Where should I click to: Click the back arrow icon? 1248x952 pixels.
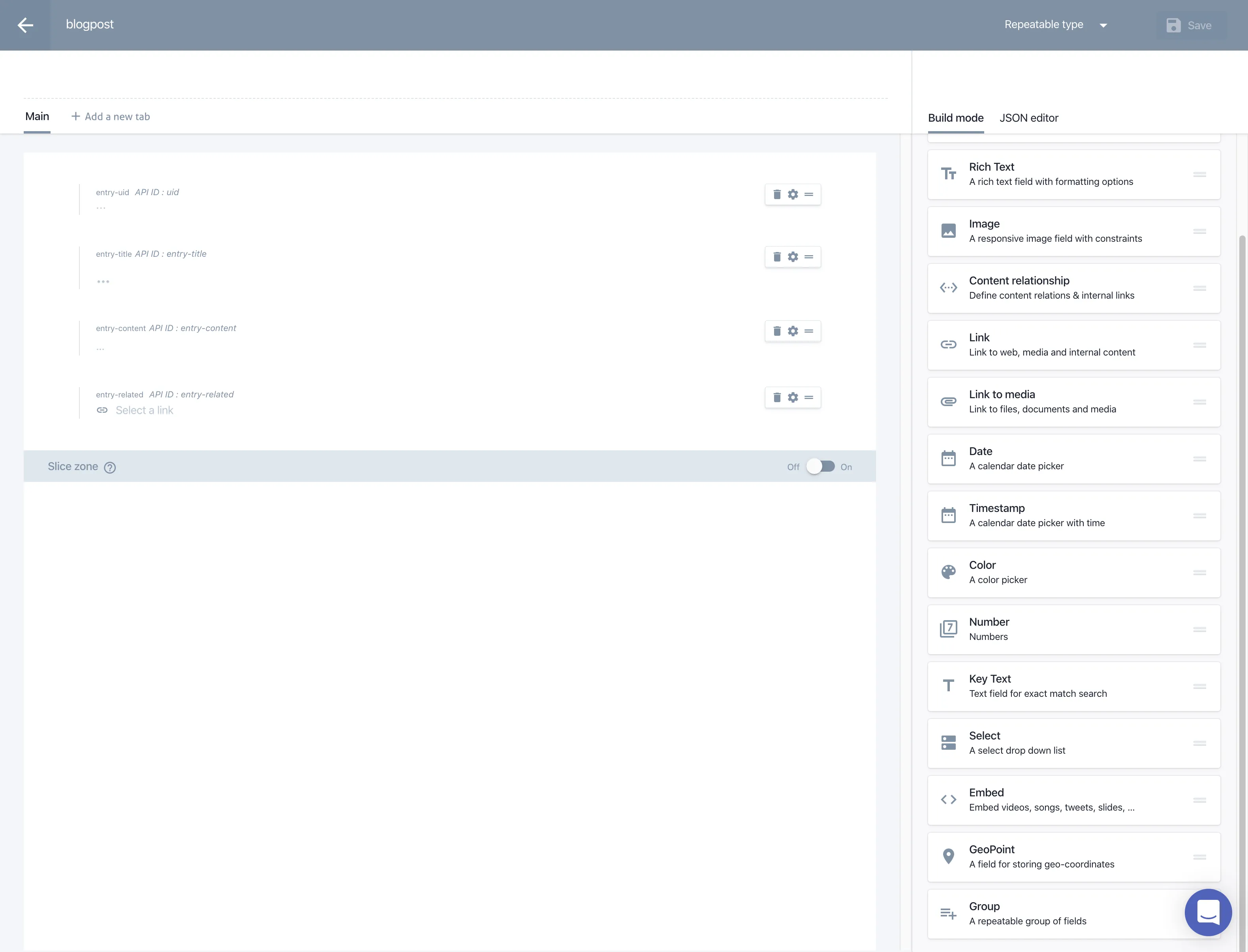pyautogui.click(x=25, y=25)
